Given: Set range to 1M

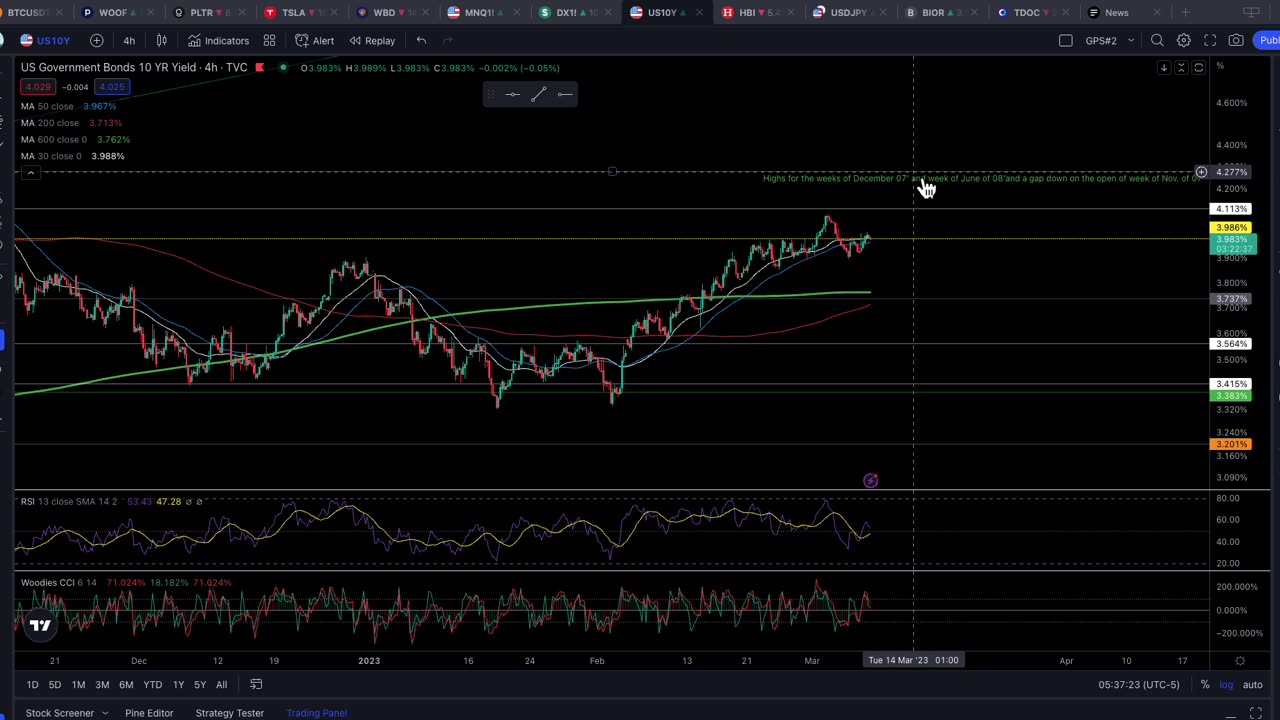Looking at the screenshot, I should pyautogui.click(x=78, y=685).
